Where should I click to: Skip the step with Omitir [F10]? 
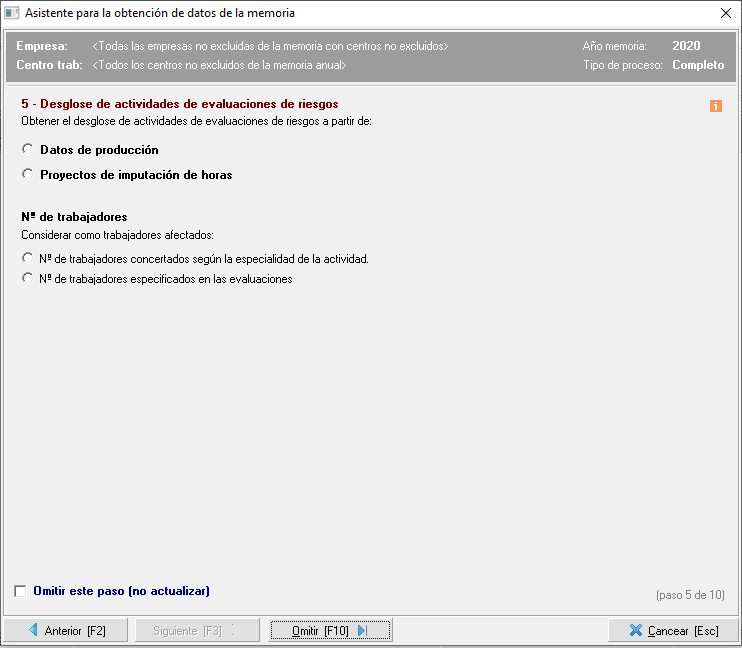(x=330, y=631)
